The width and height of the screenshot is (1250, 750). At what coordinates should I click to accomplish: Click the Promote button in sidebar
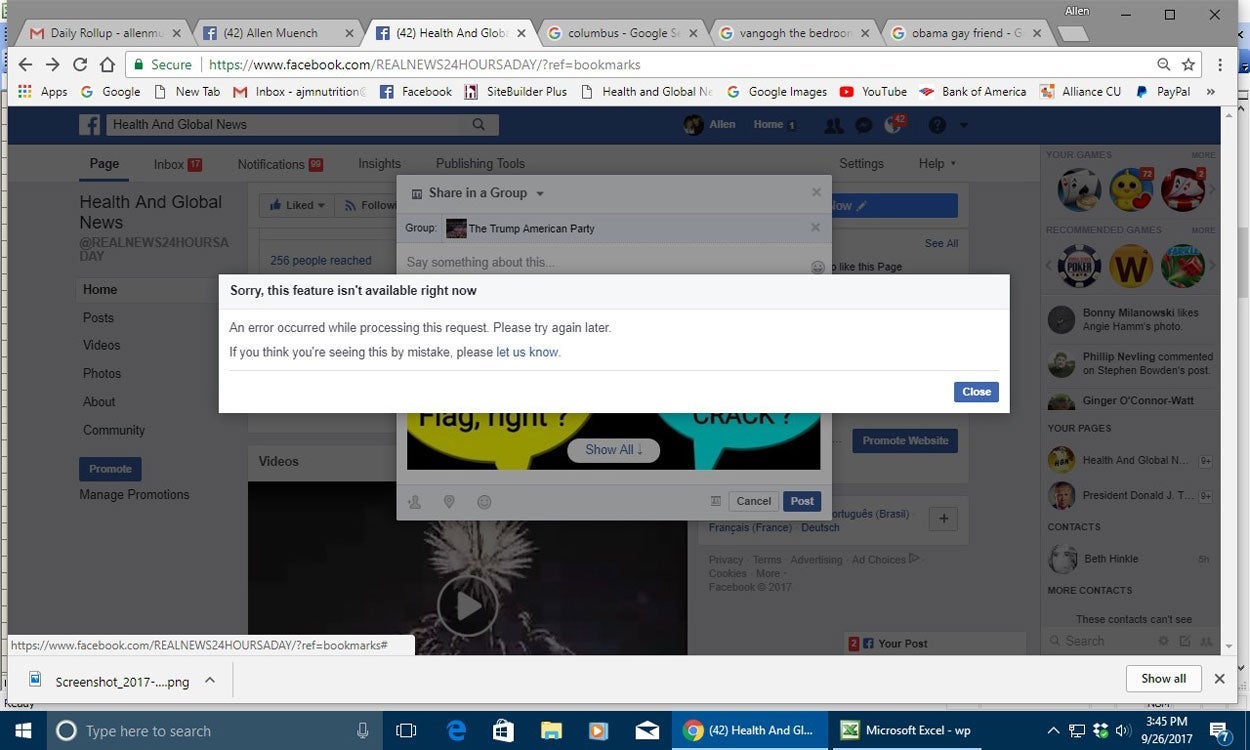click(x=110, y=469)
